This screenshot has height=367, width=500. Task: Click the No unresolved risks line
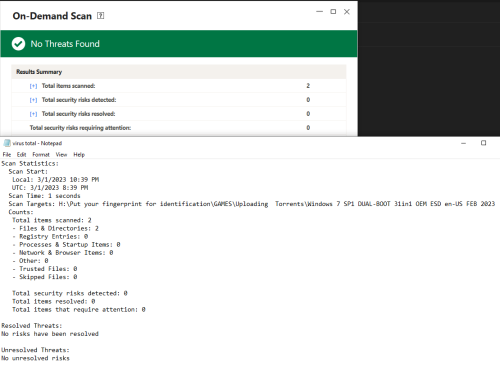(35, 358)
